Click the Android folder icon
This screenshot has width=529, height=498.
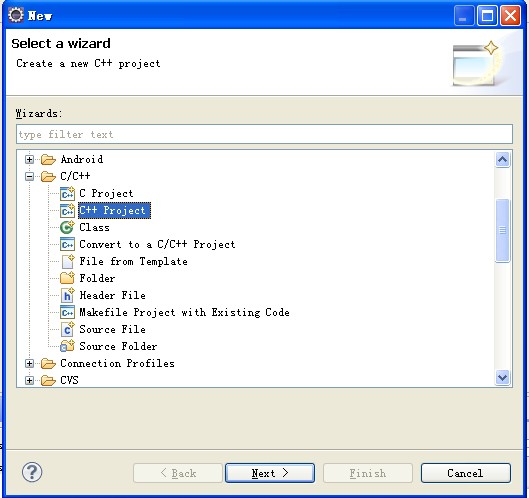(x=48, y=160)
